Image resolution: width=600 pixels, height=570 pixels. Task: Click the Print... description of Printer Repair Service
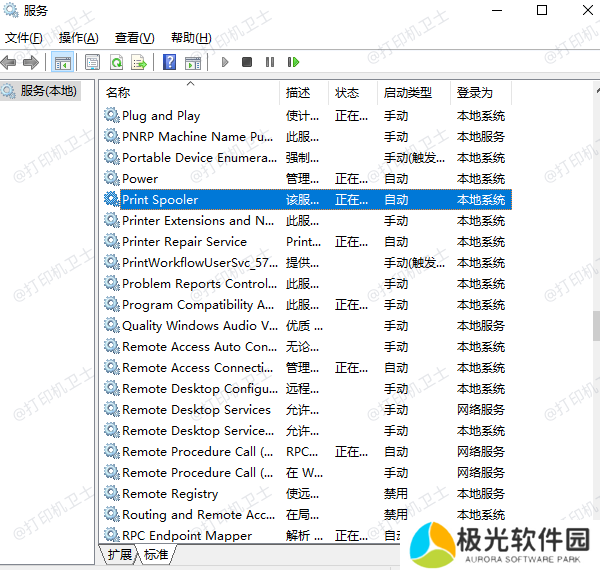303,242
